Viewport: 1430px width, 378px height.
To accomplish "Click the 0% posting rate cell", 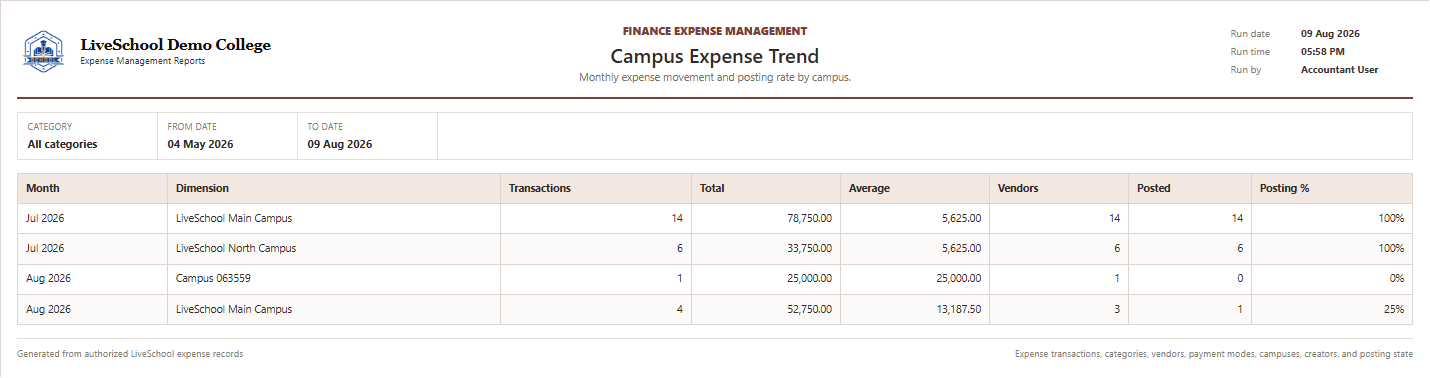I will click(1332, 278).
